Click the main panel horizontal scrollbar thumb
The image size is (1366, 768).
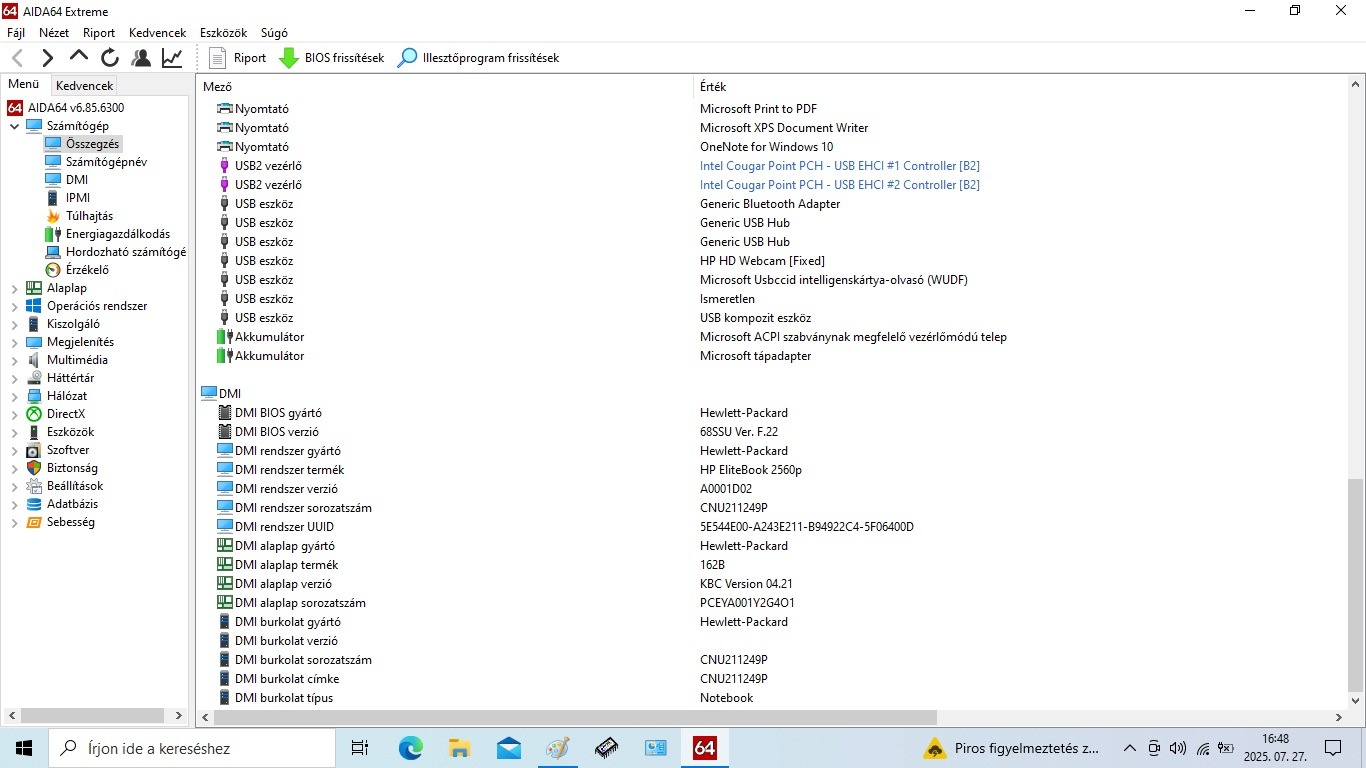point(575,717)
